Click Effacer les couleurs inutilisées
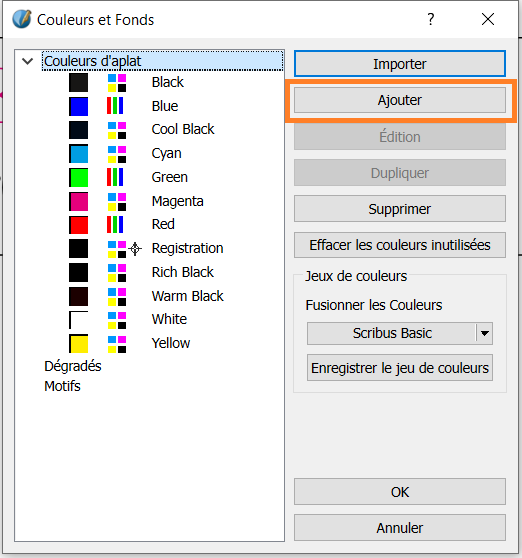This screenshot has height=558, width=522. (400, 245)
